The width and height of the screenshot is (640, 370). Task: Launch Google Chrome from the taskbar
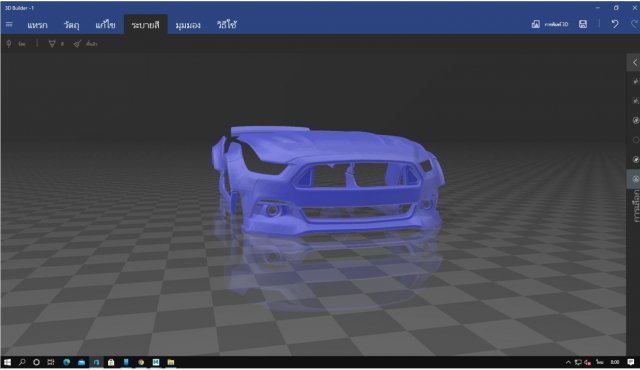(x=141, y=362)
